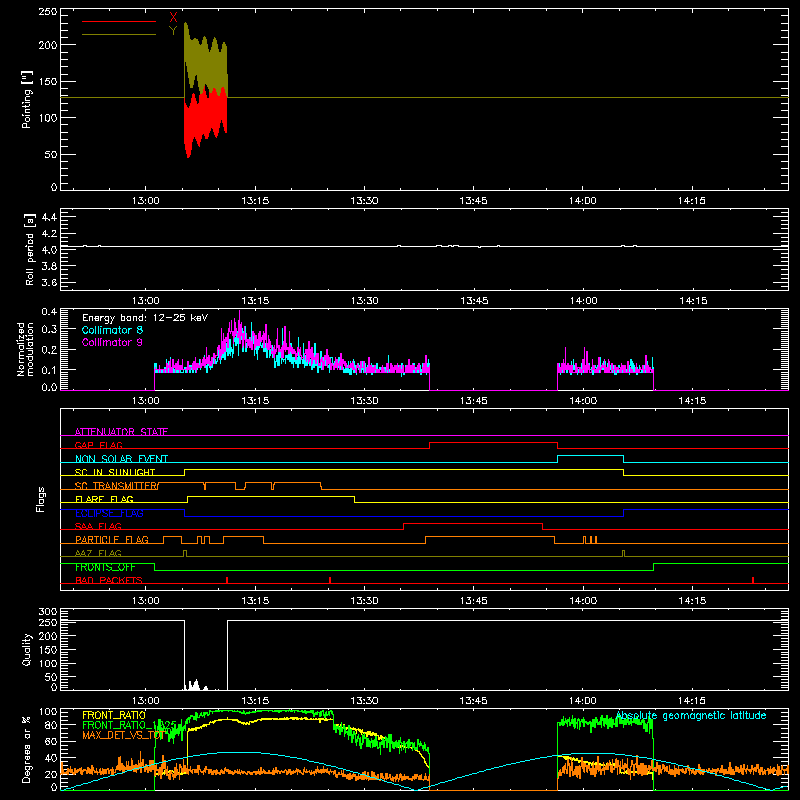Click the NON_SOLAR_EVENT flag label
The image size is (800, 800).
(x=121, y=458)
